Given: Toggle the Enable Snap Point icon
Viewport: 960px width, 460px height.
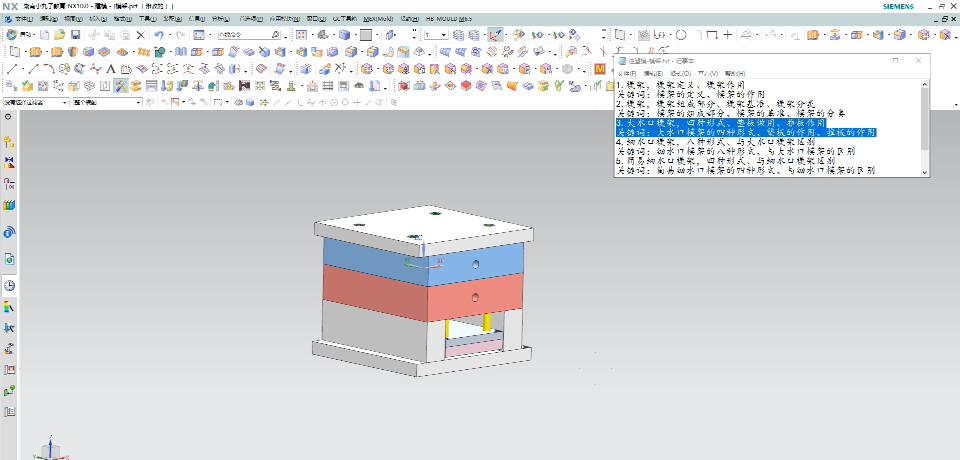Looking at the screenshot, I should click(265, 102).
